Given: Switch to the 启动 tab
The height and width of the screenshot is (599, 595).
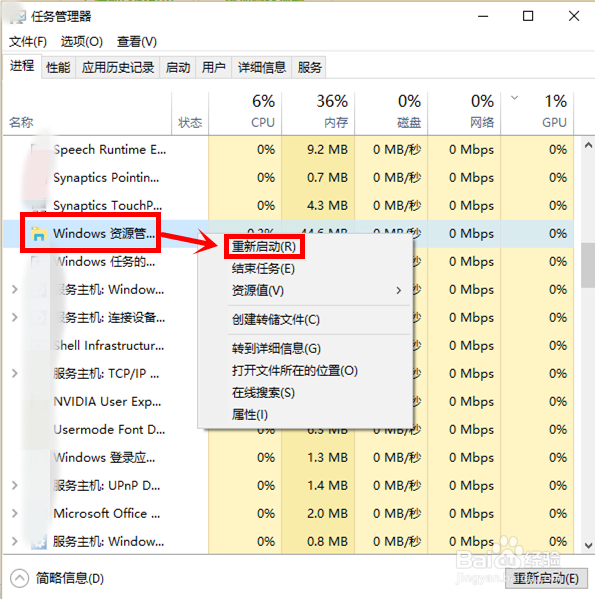Looking at the screenshot, I should coord(178,68).
